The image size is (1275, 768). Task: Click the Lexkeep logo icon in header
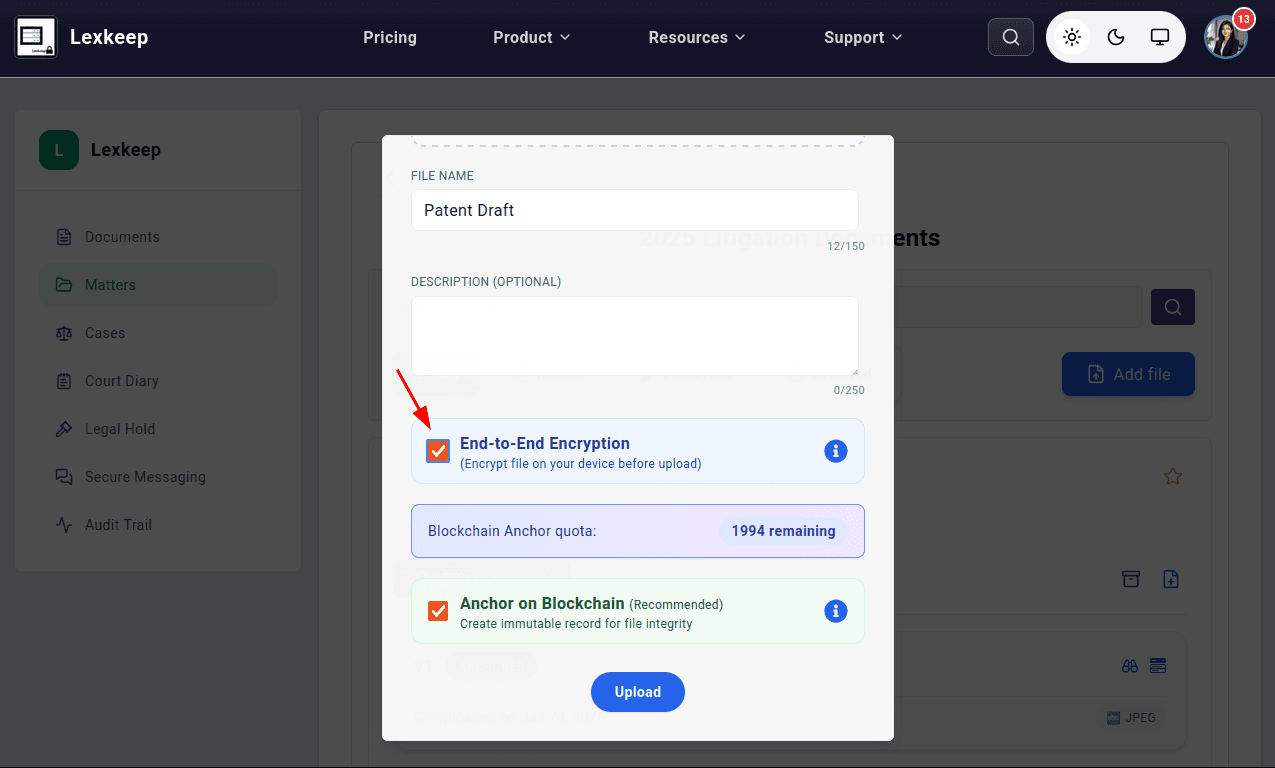coord(36,37)
